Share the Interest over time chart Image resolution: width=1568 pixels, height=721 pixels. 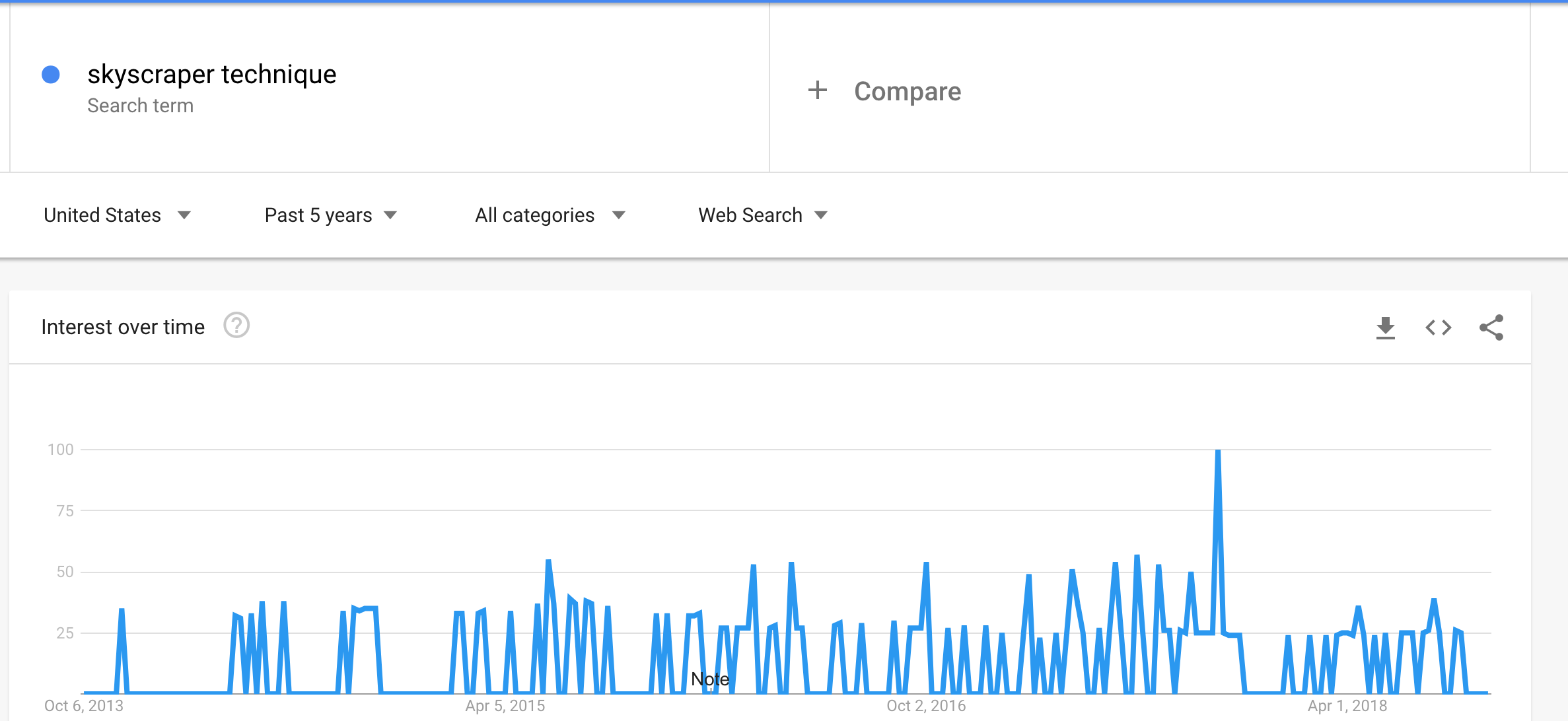coord(1491,327)
